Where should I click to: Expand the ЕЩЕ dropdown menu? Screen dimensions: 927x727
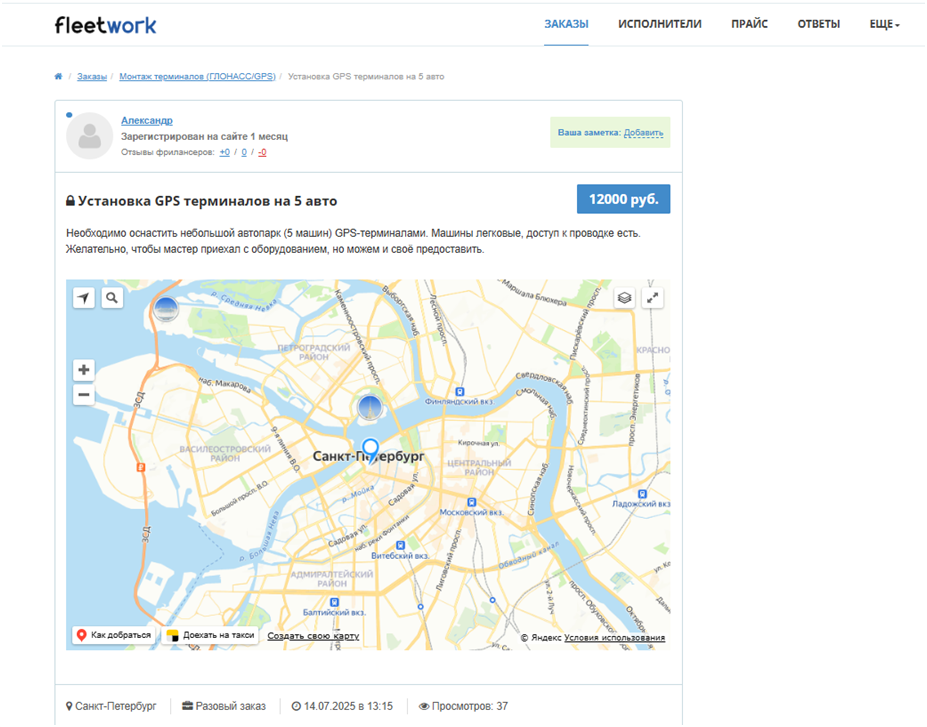884,24
